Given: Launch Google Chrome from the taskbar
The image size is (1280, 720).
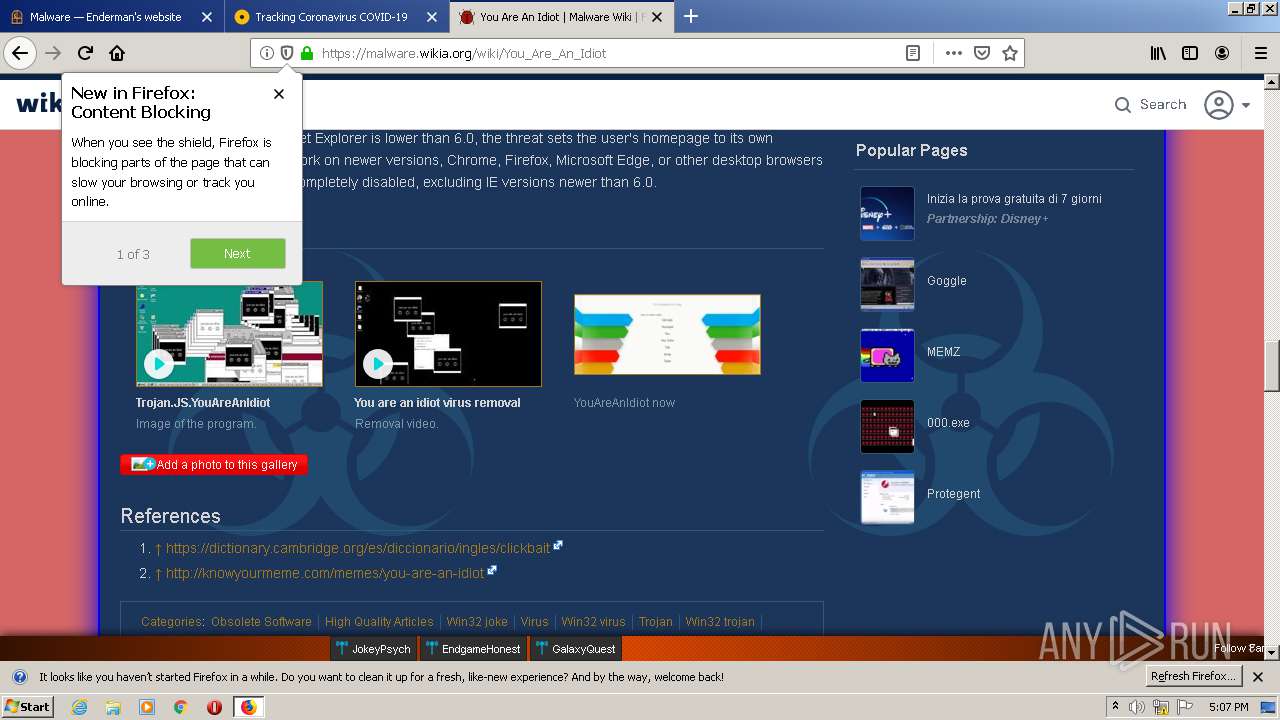Looking at the screenshot, I should click(180, 707).
